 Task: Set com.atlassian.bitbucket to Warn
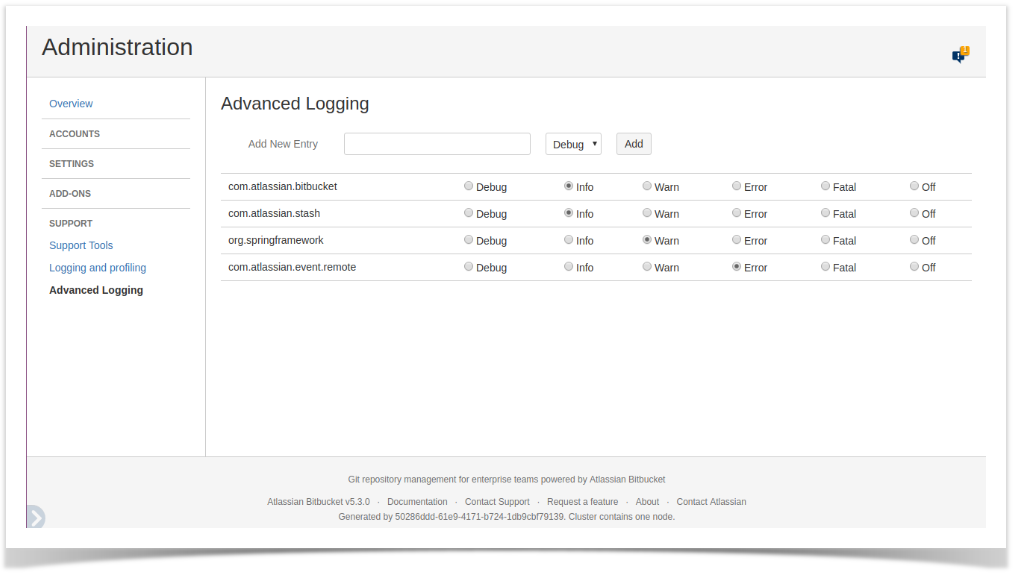pyautogui.click(x=647, y=186)
